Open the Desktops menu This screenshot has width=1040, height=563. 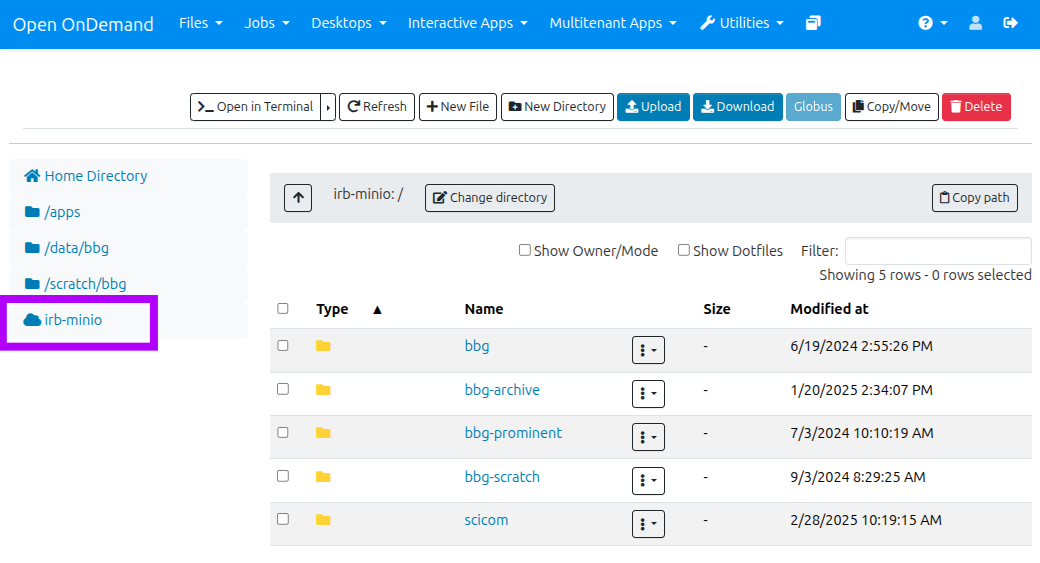[x=349, y=23]
